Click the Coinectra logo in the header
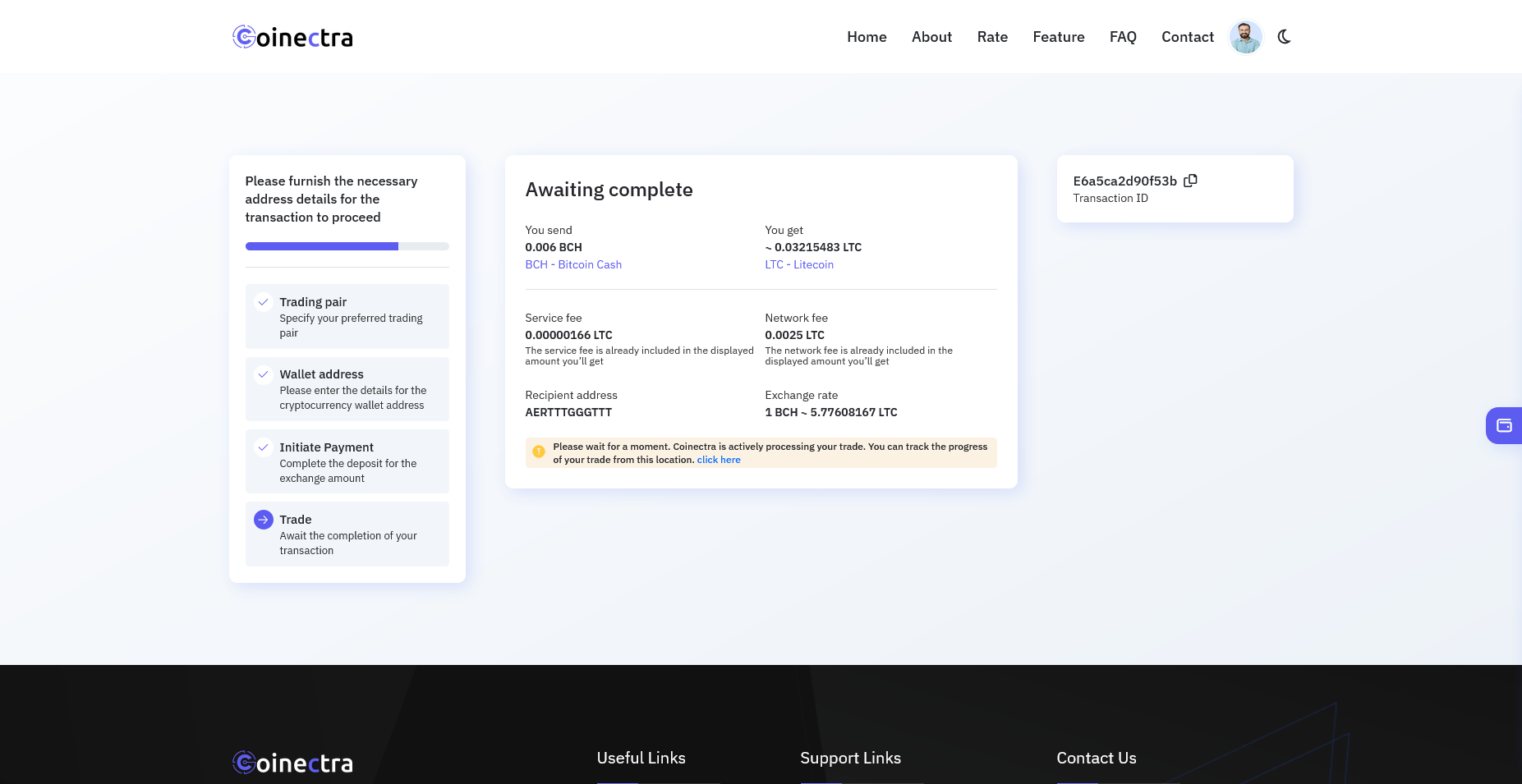Viewport: 1522px width, 784px height. click(292, 37)
